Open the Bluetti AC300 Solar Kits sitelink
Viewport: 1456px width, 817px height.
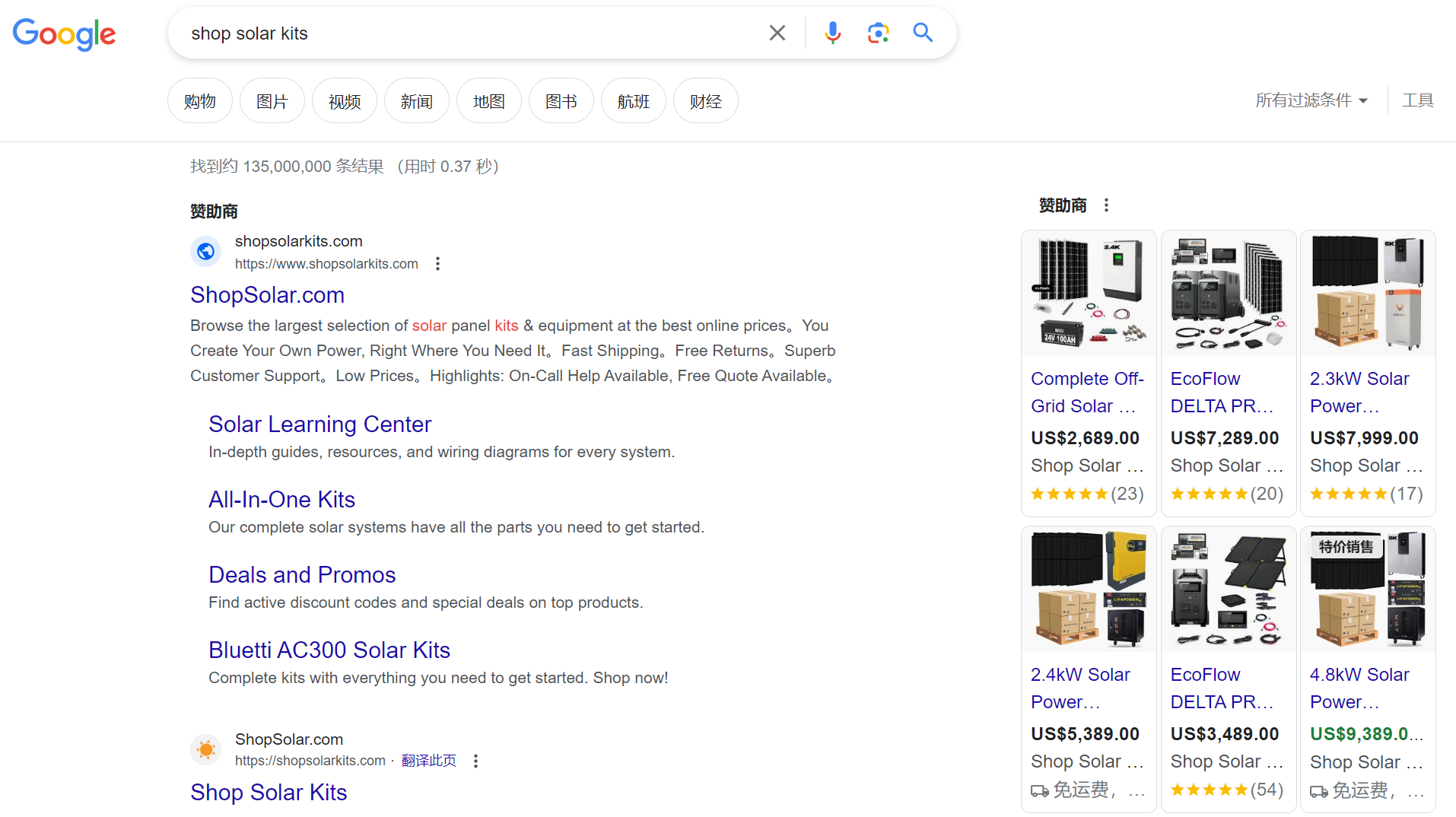click(x=329, y=650)
